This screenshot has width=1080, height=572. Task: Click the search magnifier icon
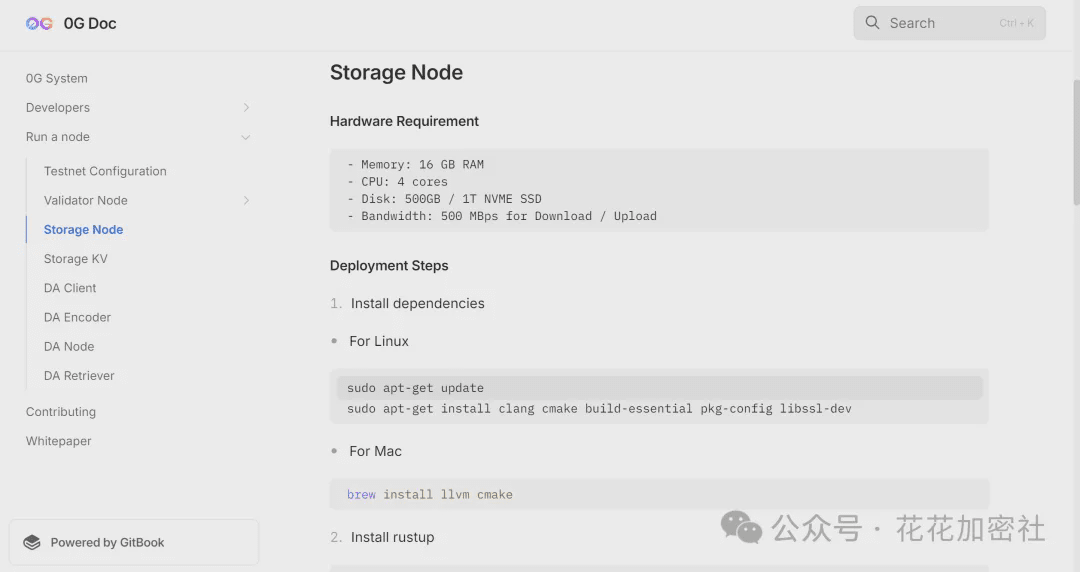tap(873, 23)
